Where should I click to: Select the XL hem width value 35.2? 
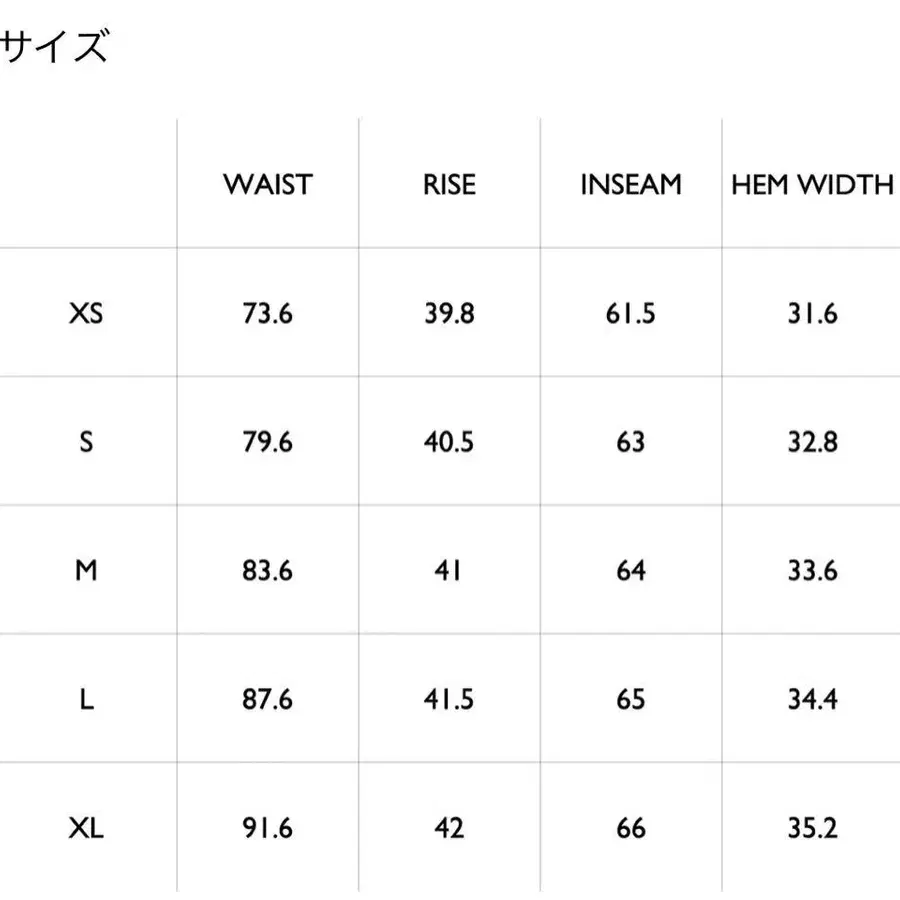click(x=812, y=828)
